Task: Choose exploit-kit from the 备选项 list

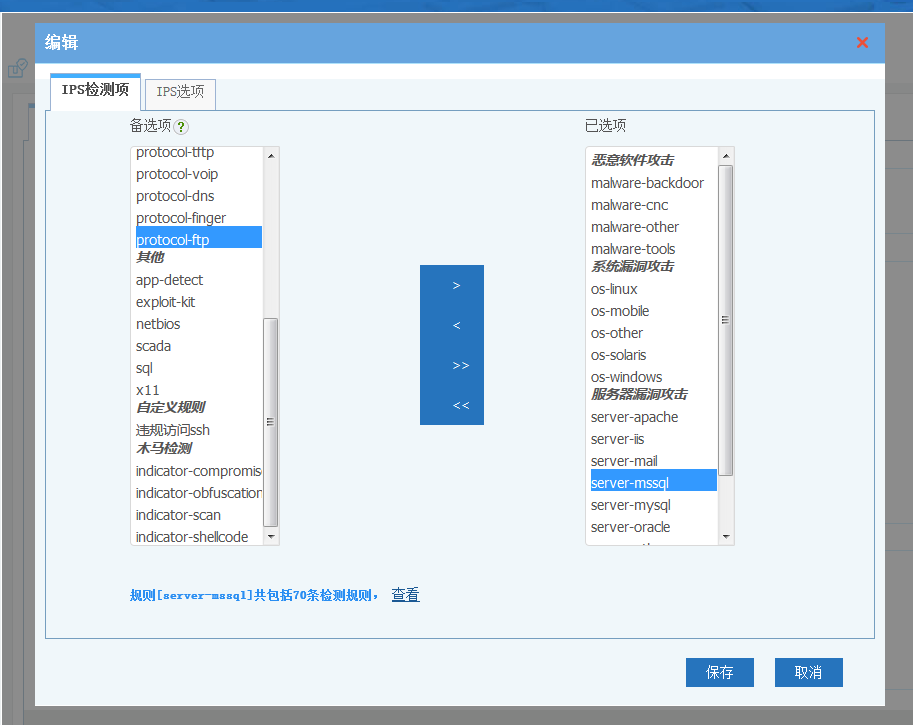Action: pyautogui.click(x=166, y=302)
